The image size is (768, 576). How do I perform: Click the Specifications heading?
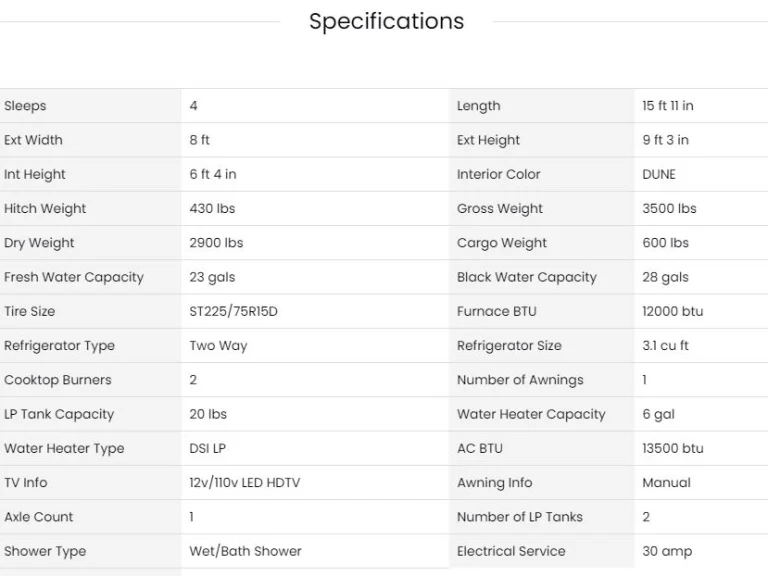click(386, 21)
